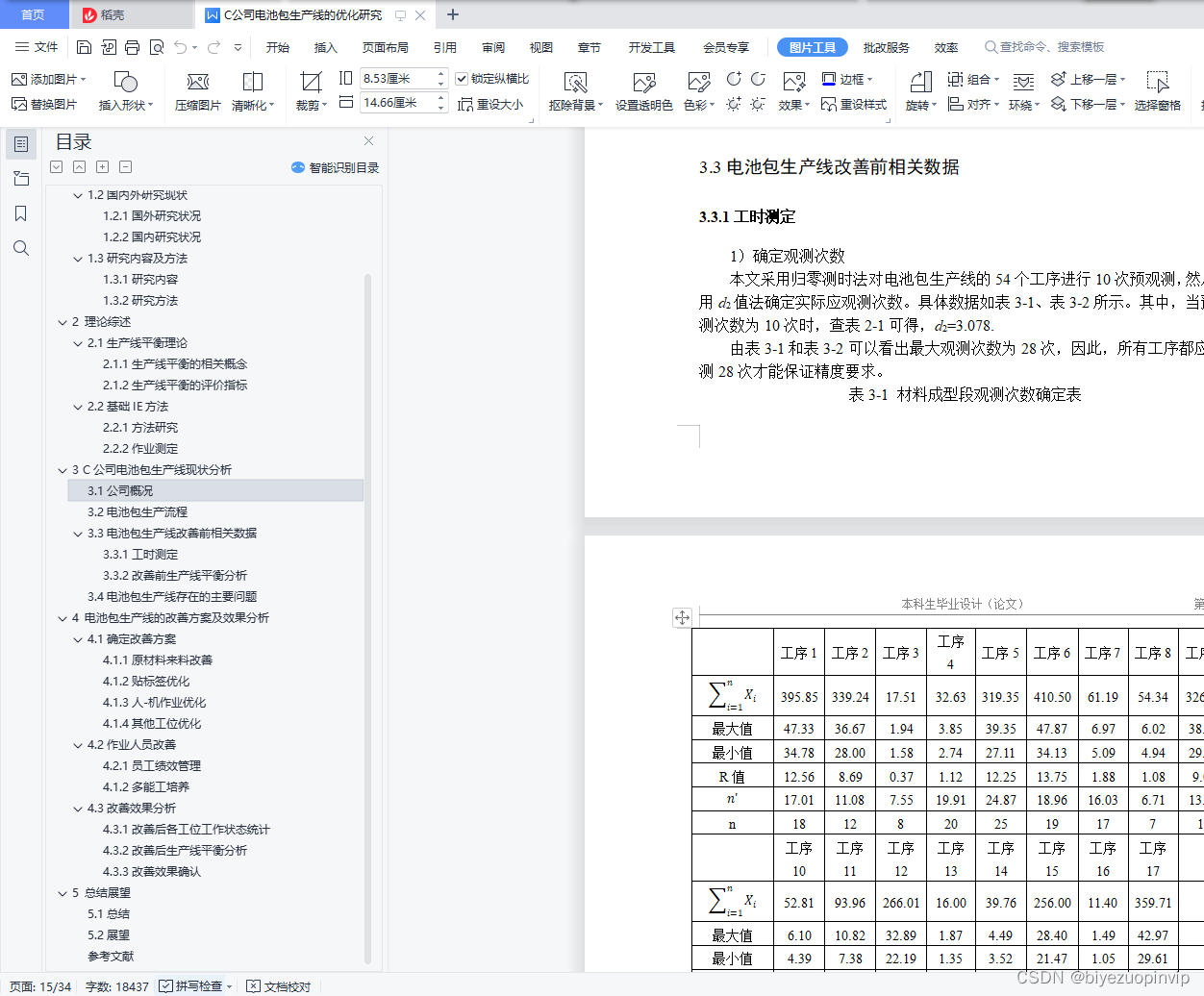Open Print Preview icon
Screen dimensions: 1204x996
click(156, 47)
